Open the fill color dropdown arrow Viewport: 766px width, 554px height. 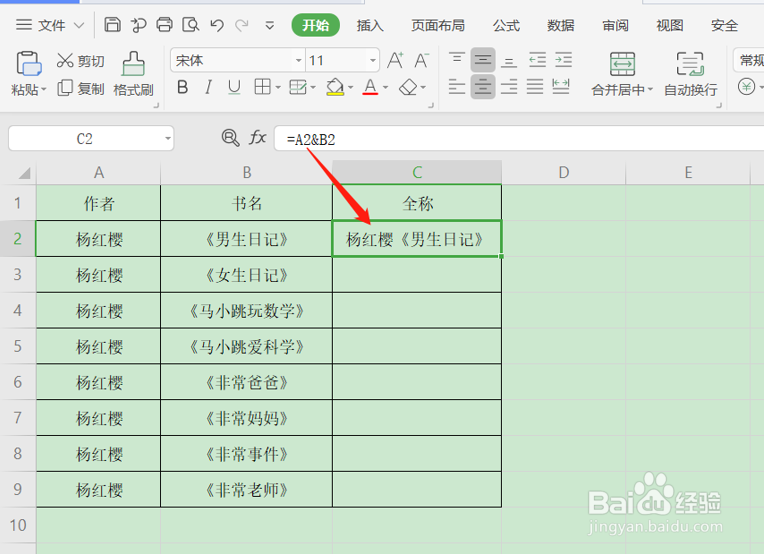350,88
